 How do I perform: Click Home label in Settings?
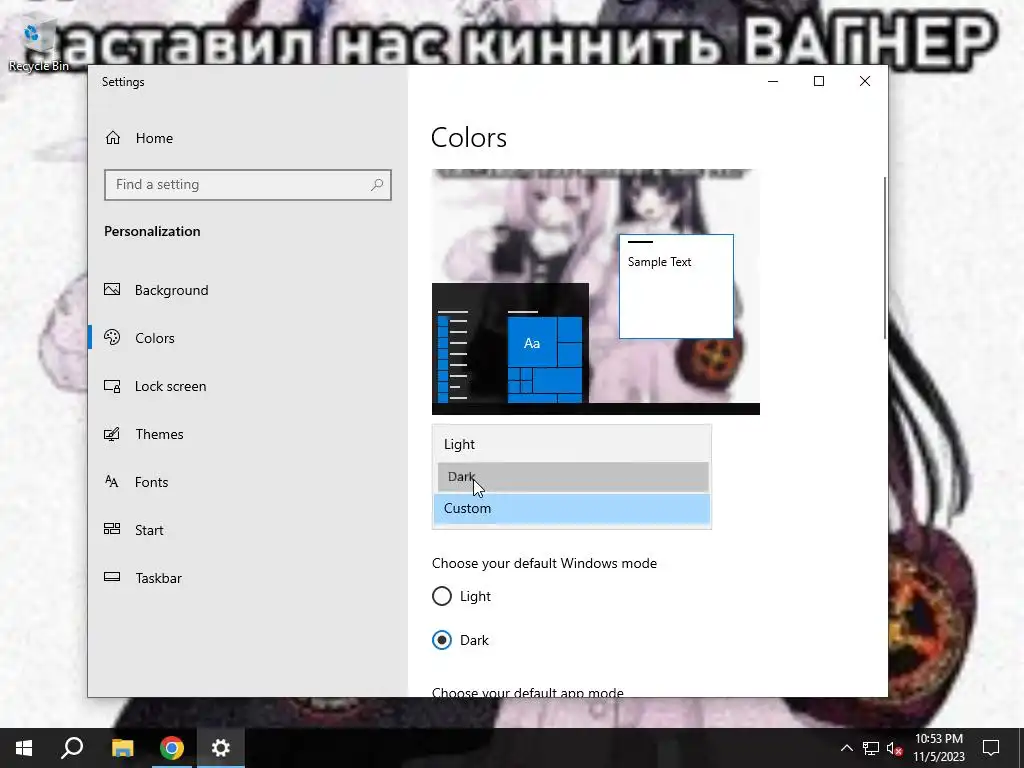(154, 138)
